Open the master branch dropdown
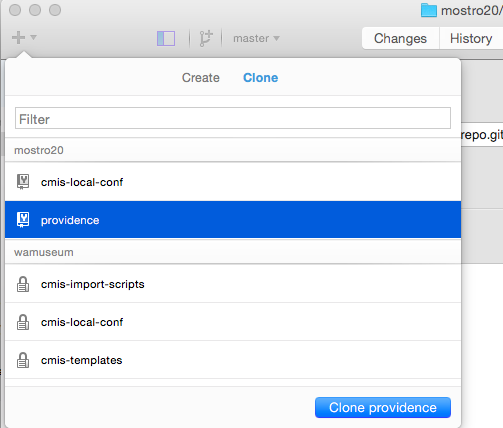503x428 pixels. (256, 38)
